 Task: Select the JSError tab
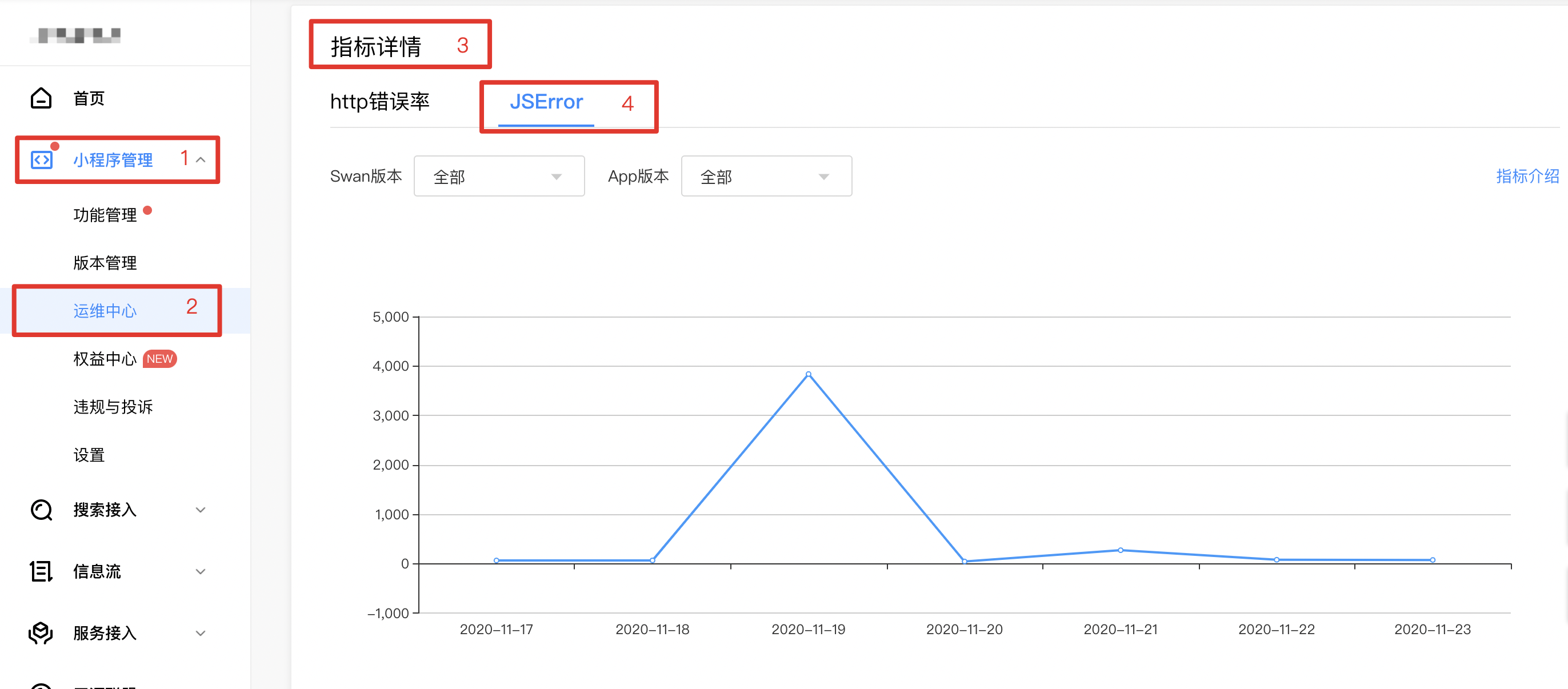pos(546,102)
